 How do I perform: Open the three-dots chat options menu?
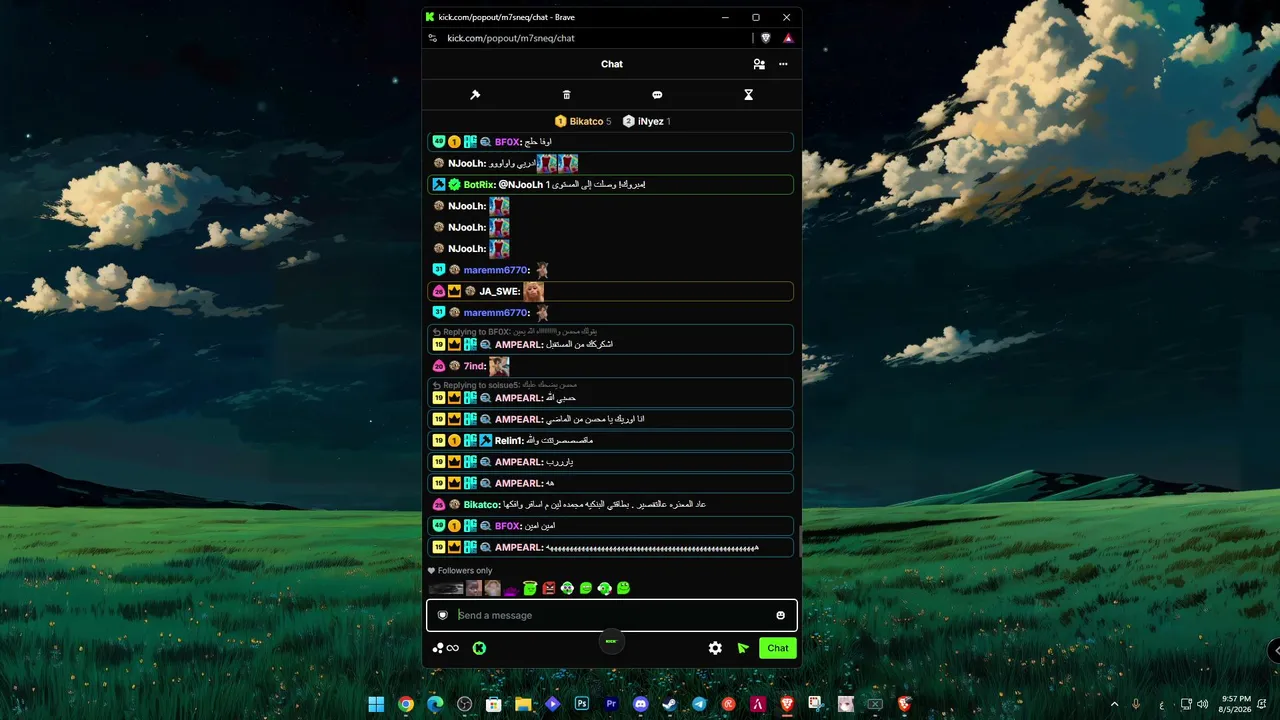(783, 64)
